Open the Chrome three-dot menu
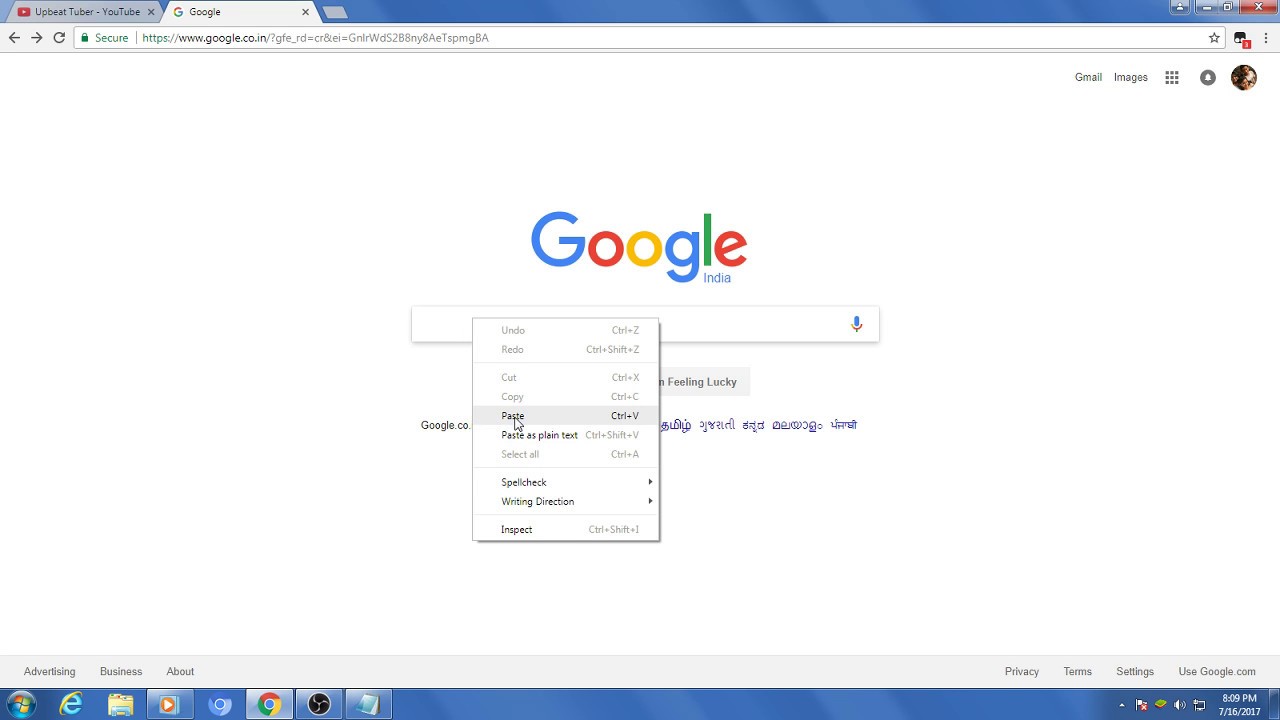Viewport: 1280px width, 720px height. click(1266, 38)
